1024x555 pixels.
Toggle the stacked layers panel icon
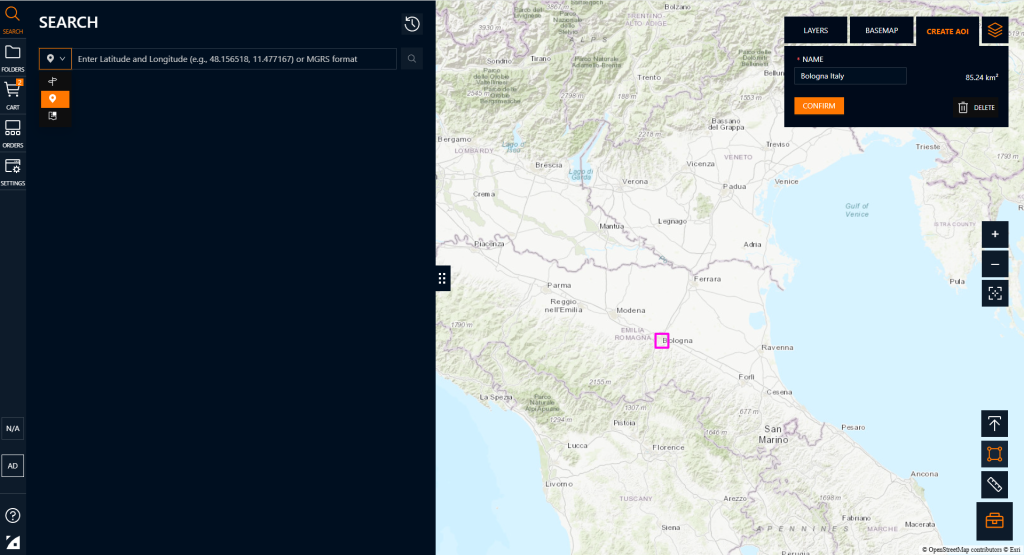pos(995,31)
